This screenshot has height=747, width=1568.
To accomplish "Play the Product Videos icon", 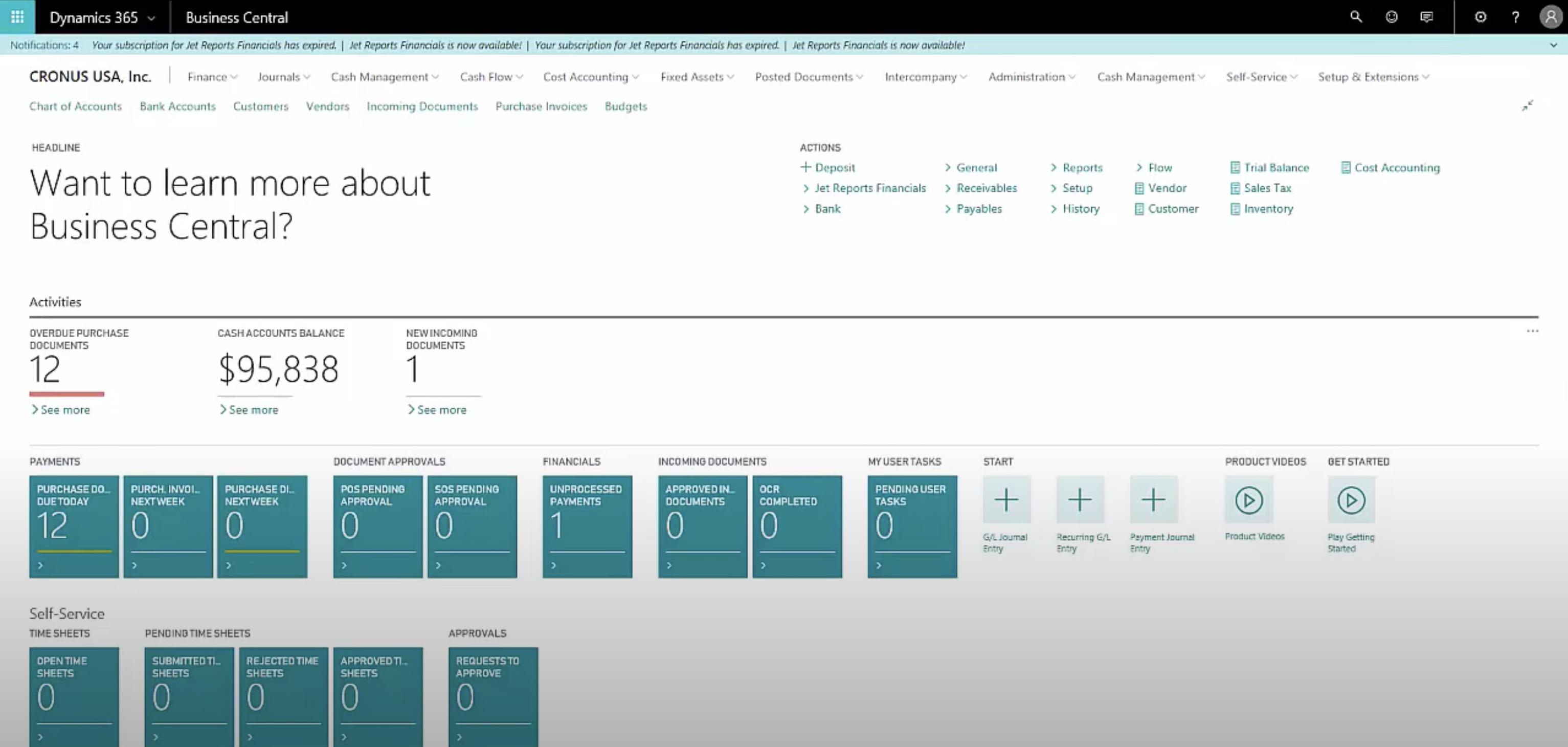I will 1248,500.
